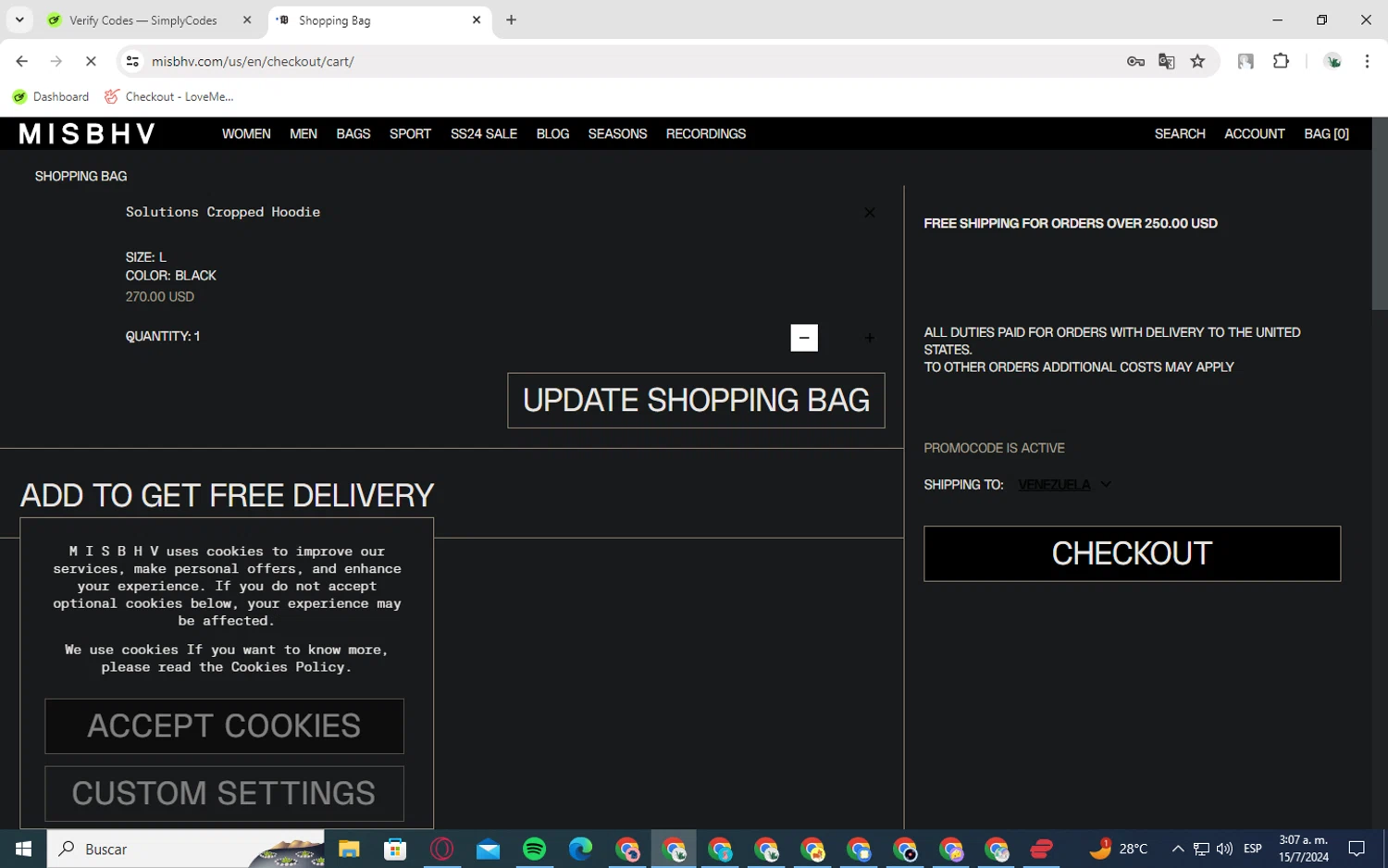The height and width of the screenshot is (868, 1388).
Task: Open clock showing 3:07 a. m.
Action: 1304,849
